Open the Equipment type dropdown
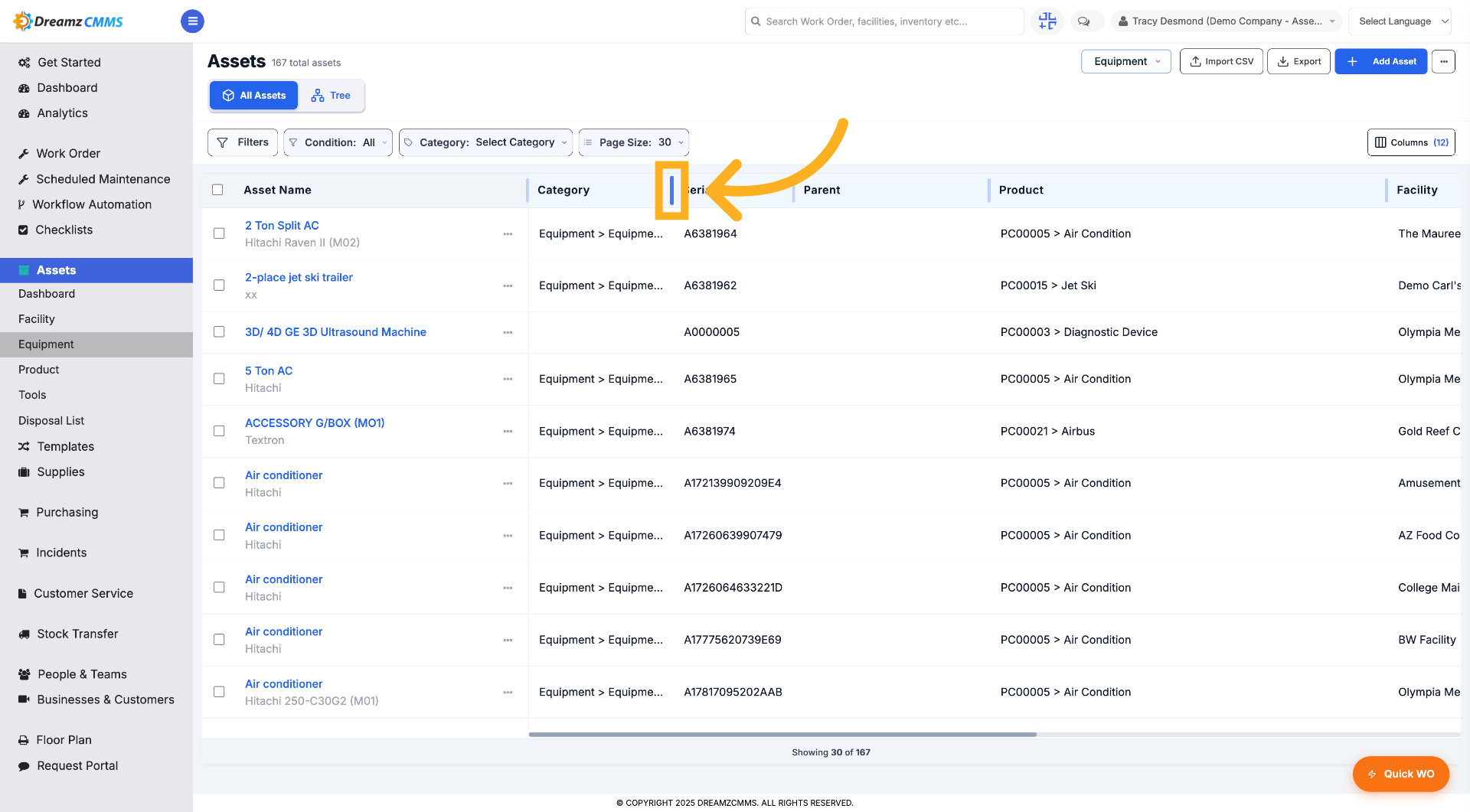The height and width of the screenshot is (812, 1470). click(x=1125, y=61)
